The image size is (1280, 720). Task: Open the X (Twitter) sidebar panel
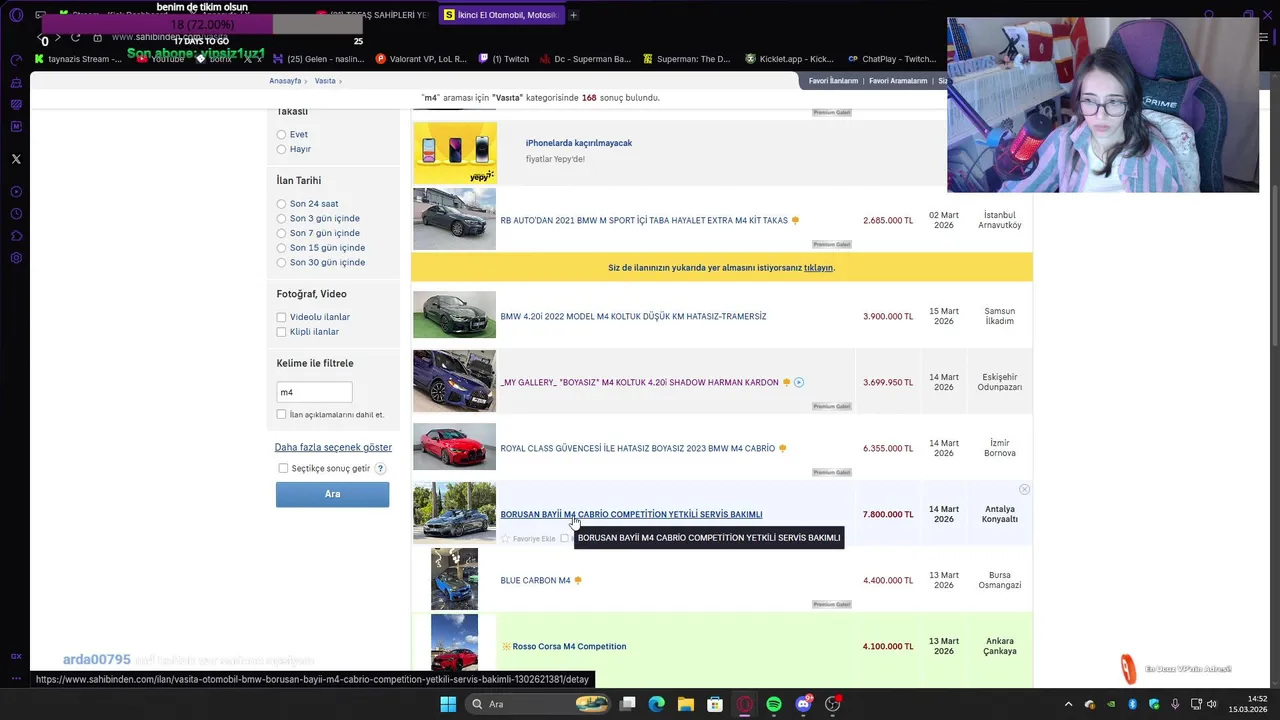tap(16, 159)
